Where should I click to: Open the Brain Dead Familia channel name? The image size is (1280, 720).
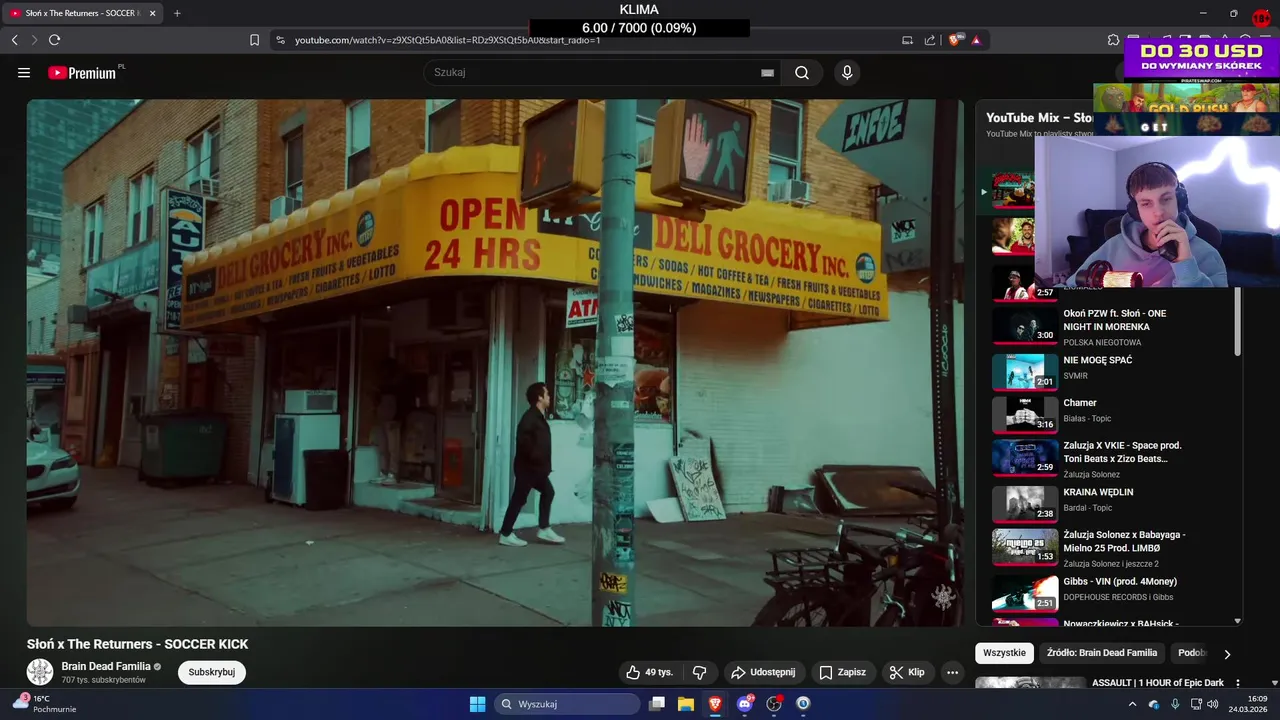tap(106, 666)
